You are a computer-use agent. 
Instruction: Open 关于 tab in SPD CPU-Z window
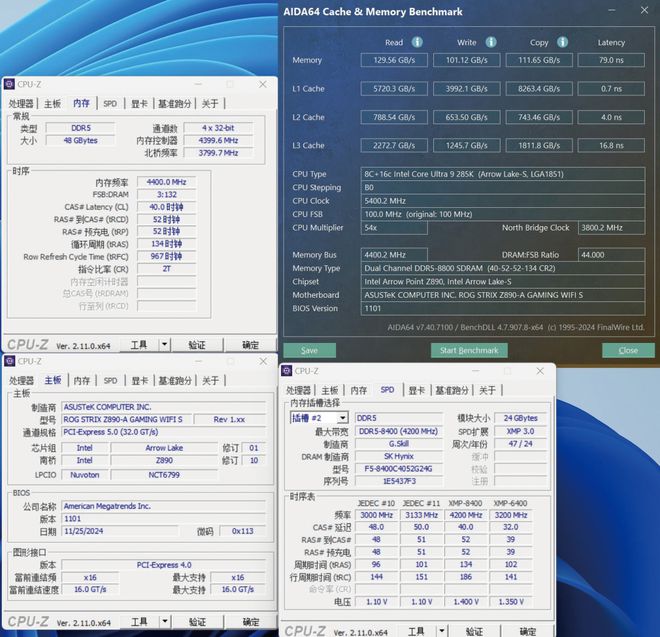(x=487, y=390)
